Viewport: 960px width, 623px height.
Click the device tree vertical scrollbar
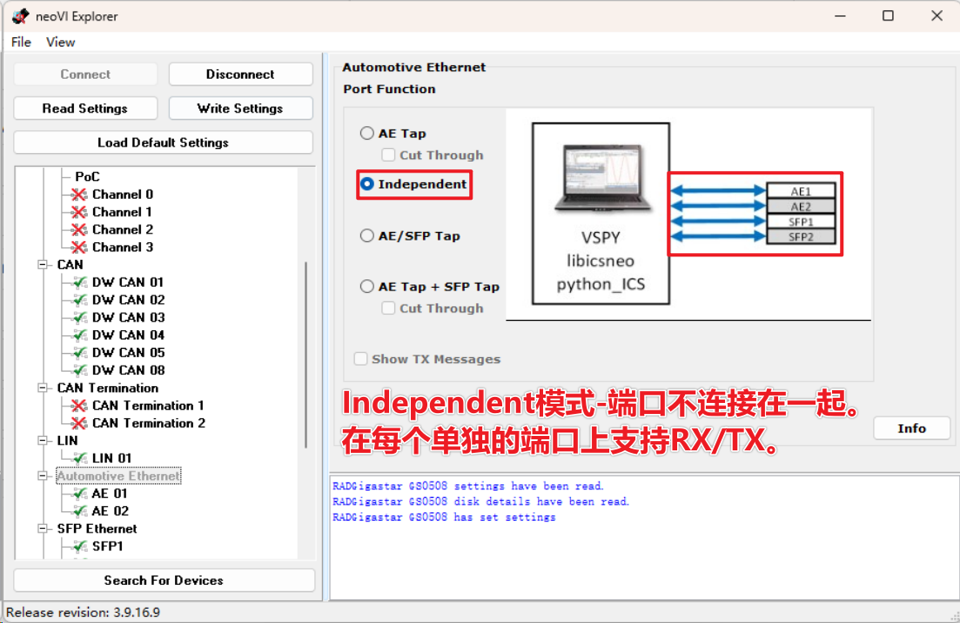[306, 355]
